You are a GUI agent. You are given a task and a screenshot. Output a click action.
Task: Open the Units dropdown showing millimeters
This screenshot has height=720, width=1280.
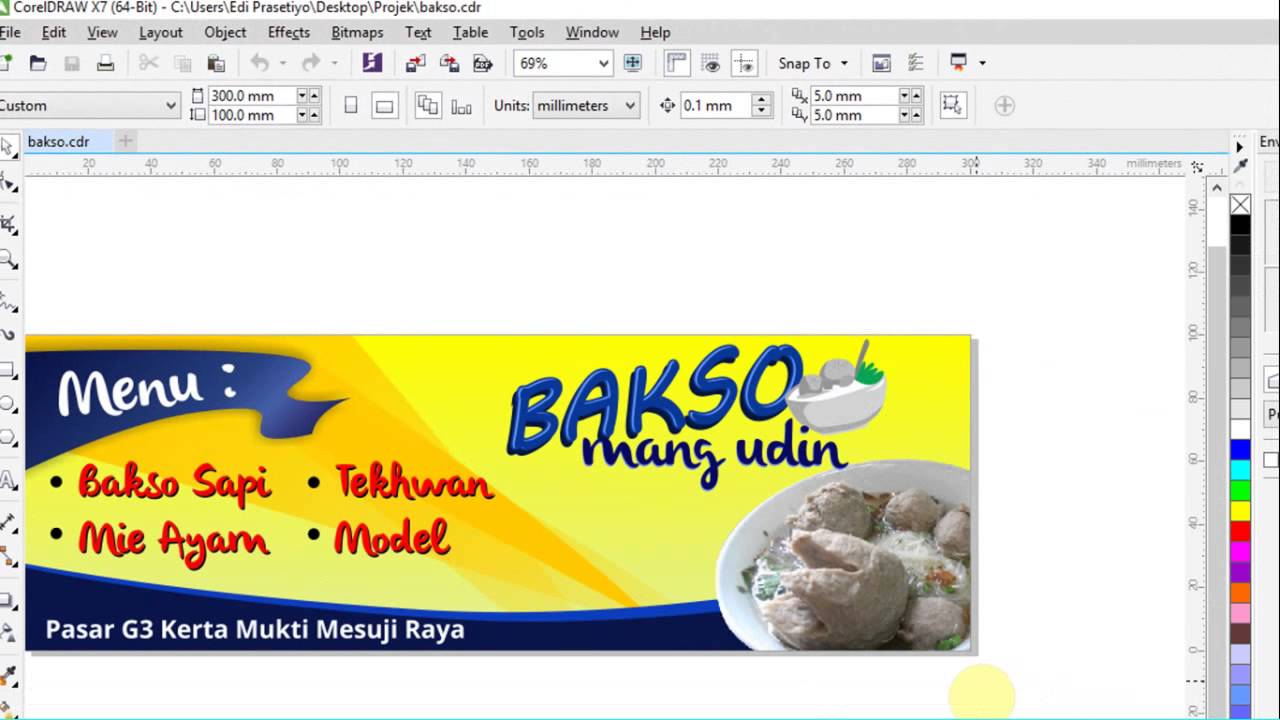pos(629,105)
